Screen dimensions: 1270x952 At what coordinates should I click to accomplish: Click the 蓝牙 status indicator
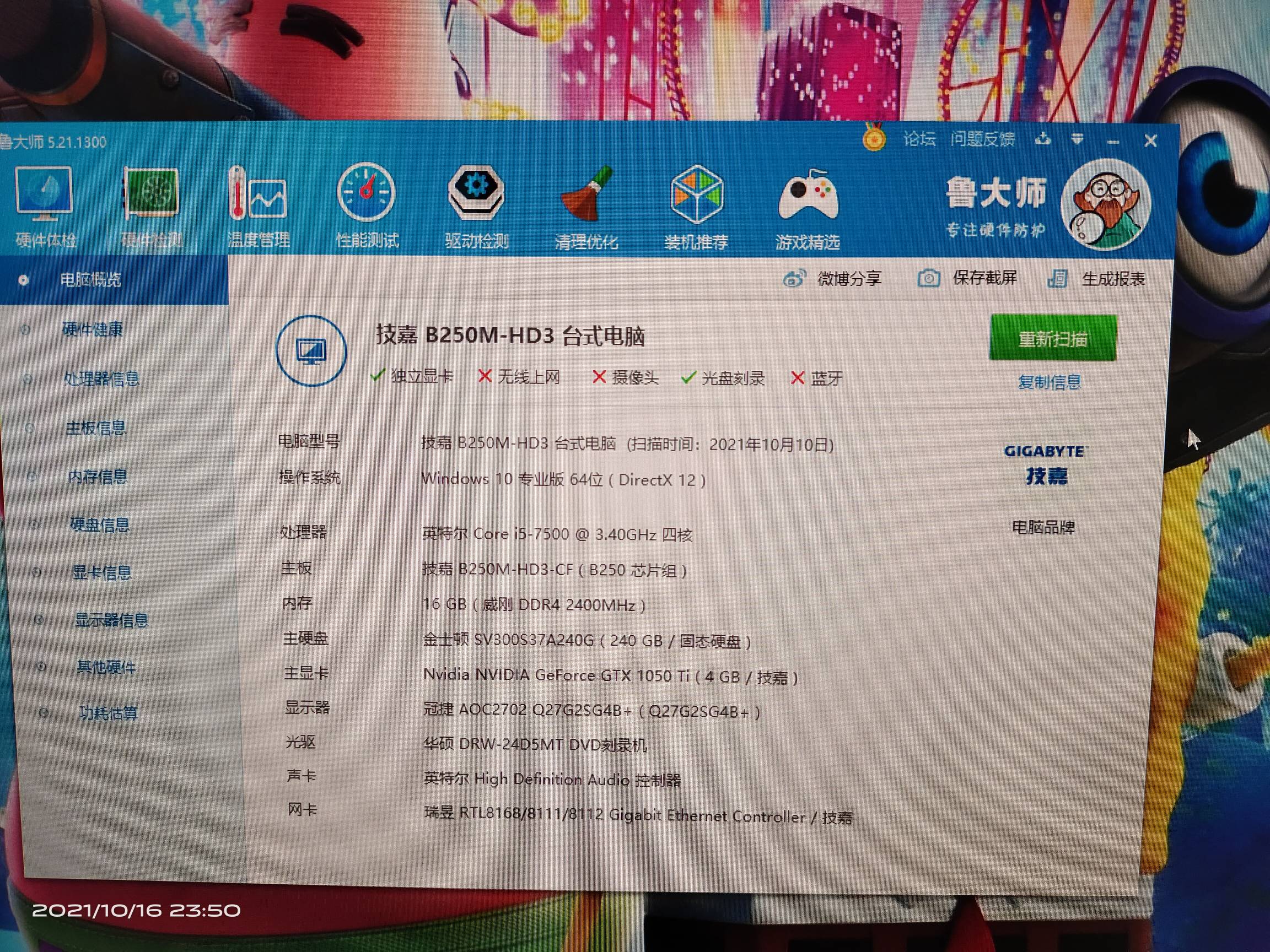tap(816, 378)
